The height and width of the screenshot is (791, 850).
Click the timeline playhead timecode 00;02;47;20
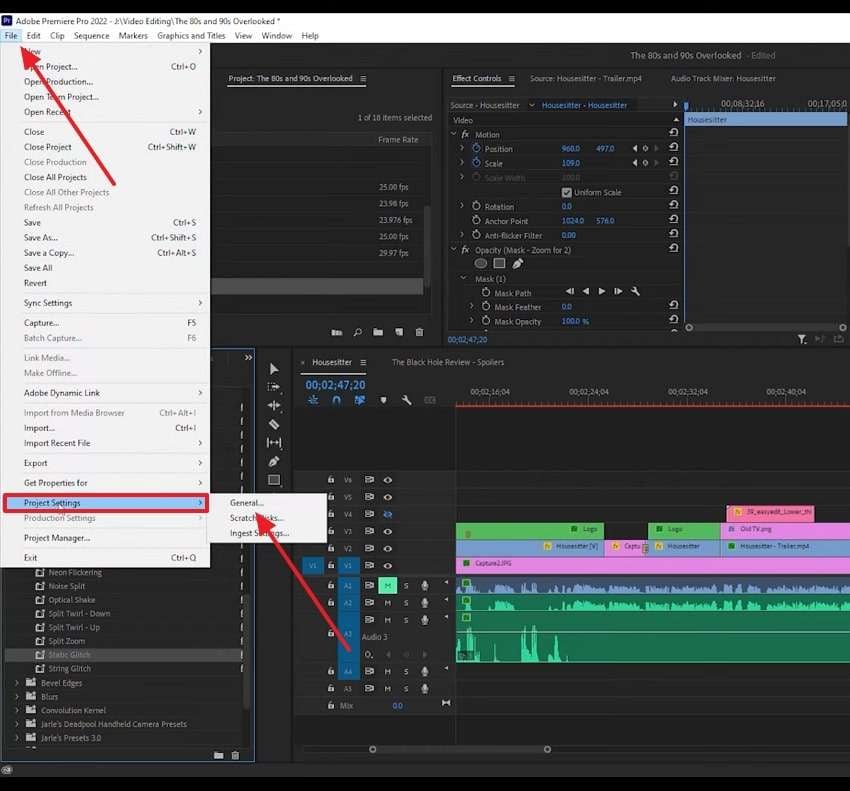click(335, 385)
